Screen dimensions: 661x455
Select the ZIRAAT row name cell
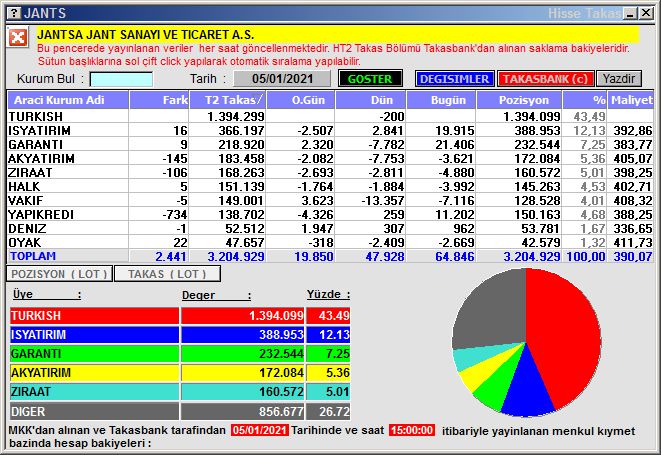[x=68, y=172]
